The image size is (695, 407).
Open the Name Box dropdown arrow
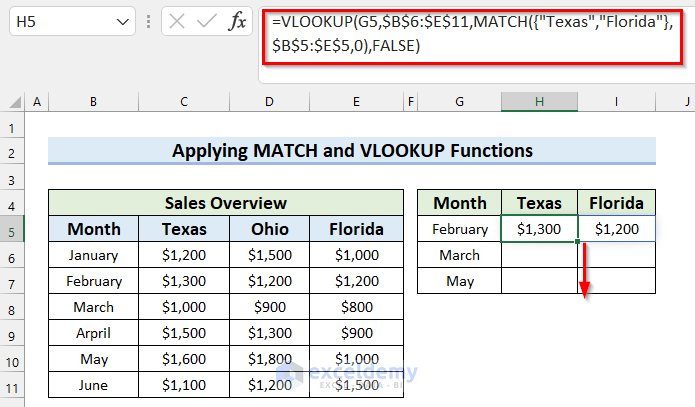point(123,20)
